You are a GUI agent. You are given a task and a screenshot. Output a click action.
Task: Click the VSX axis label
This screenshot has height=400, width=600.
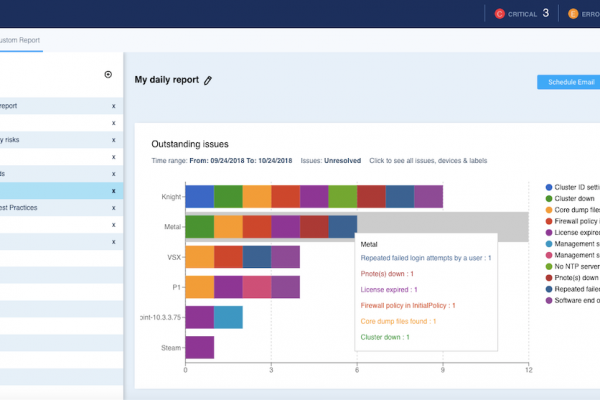pos(174,257)
